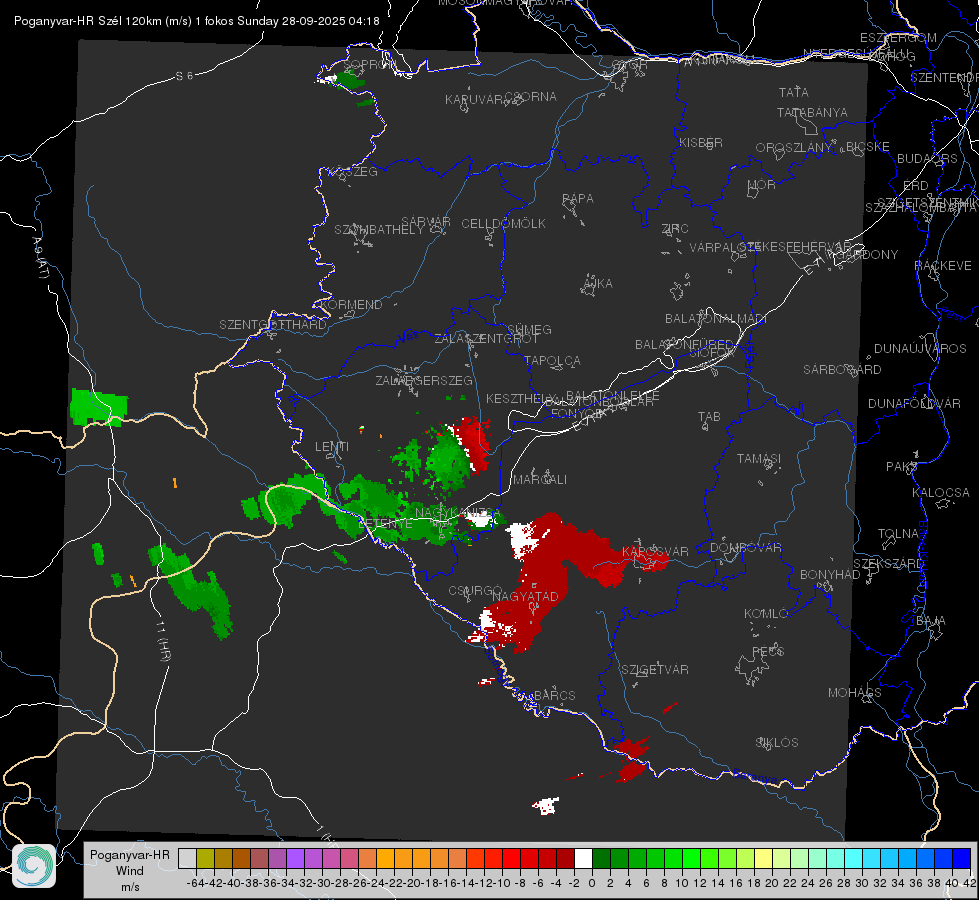979x900 pixels.
Task: Click the '42' value at the scale's end
Action: [969, 883]
